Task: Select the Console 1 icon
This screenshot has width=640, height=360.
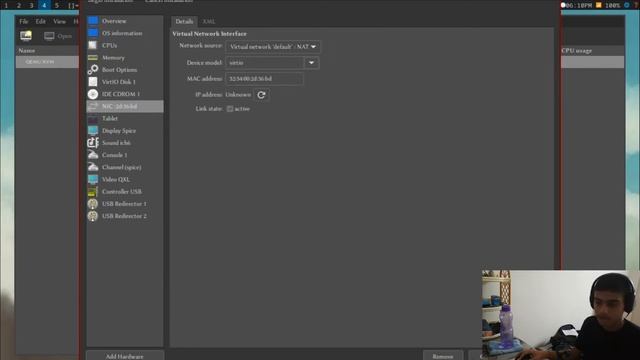Action: [x=93, y=155]
